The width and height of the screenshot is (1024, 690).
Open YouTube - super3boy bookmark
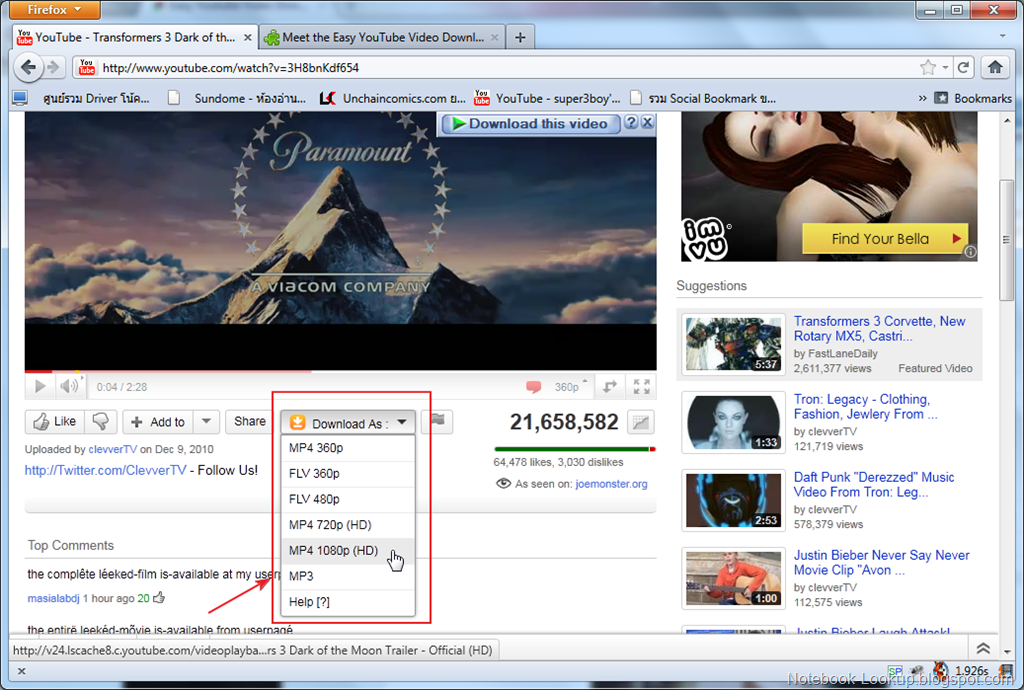547,98
